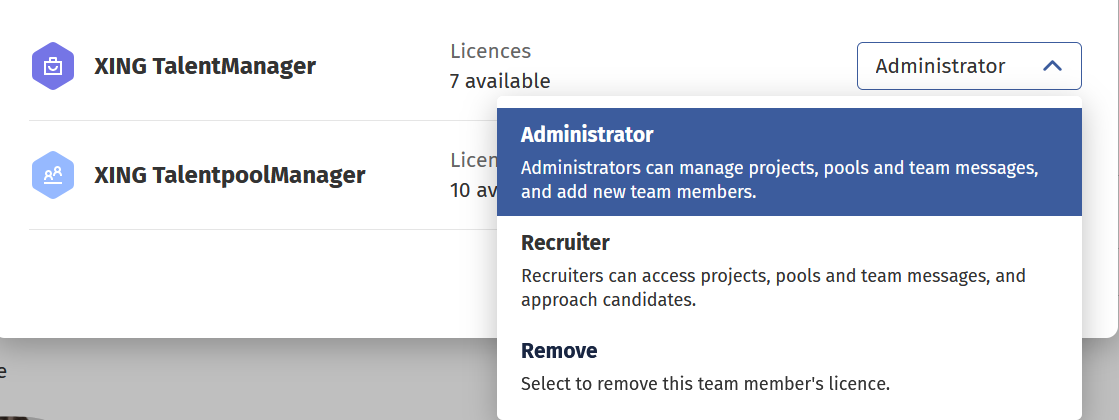The width and height of the screenshot is (1119, 420).
Task: Click the Recruiters can access projects description
Action: pos(773,287)
